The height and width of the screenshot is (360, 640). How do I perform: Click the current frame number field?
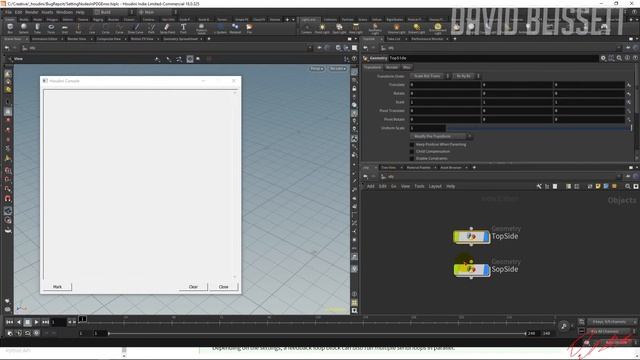[x=58, y=322]
